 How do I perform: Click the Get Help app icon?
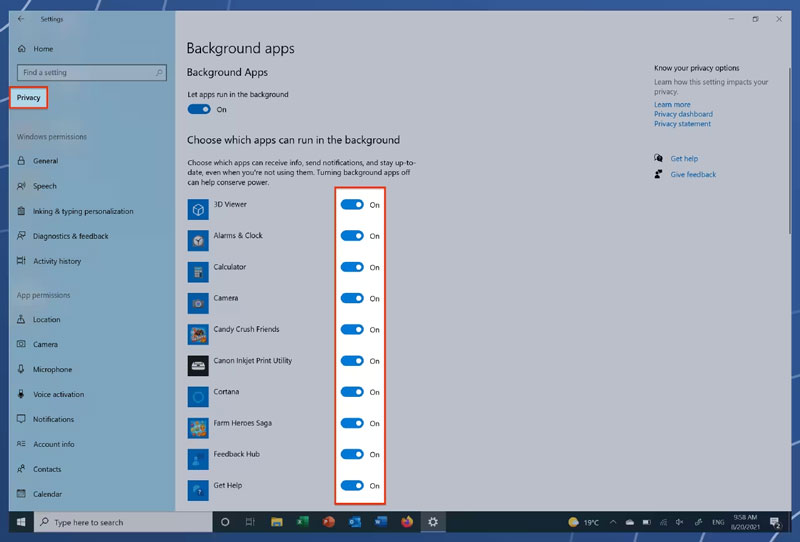point(198,490)
